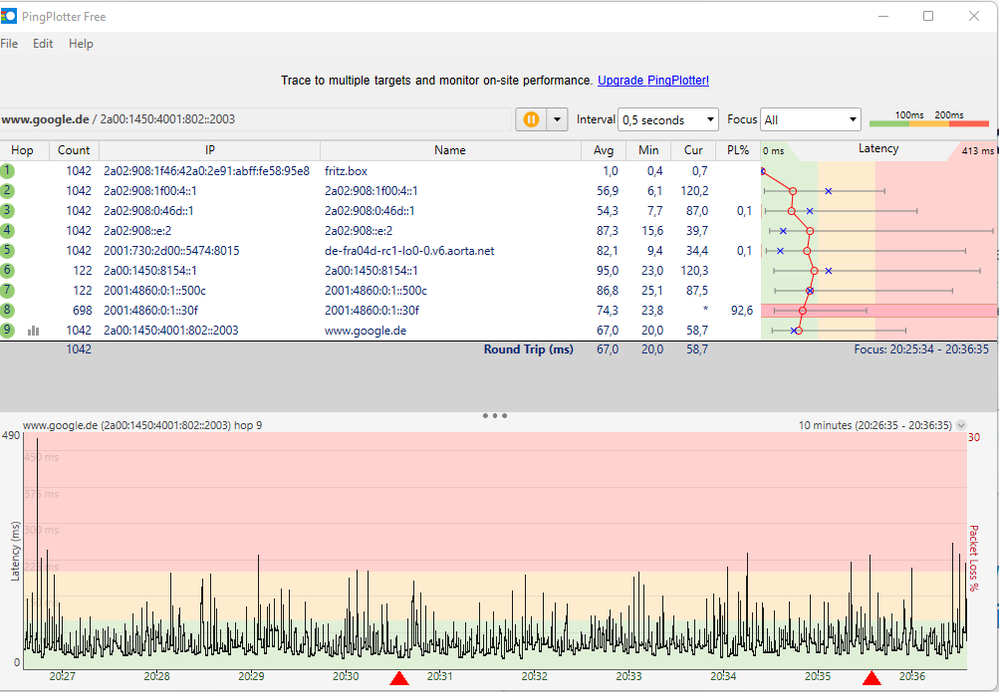This screenshot has width=999, height=692.
Task: Open the Edit menu
Action: (43, 44)
